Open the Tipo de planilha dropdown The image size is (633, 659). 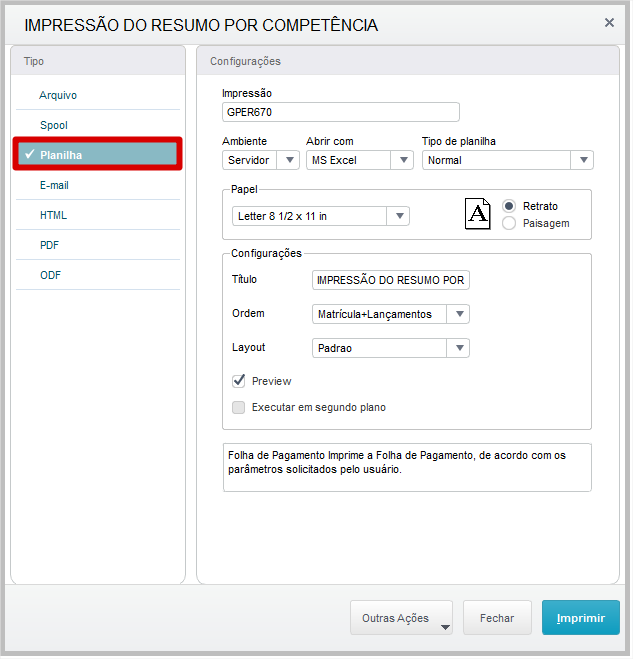508,160
